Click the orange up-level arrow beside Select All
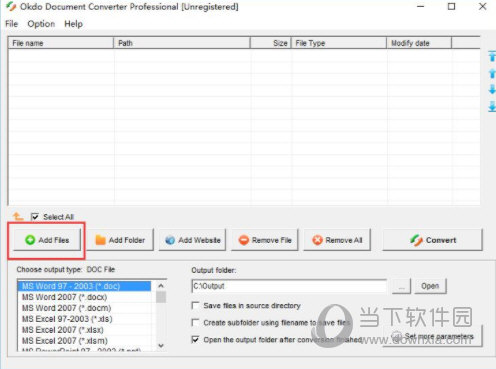 coord(18,217)
